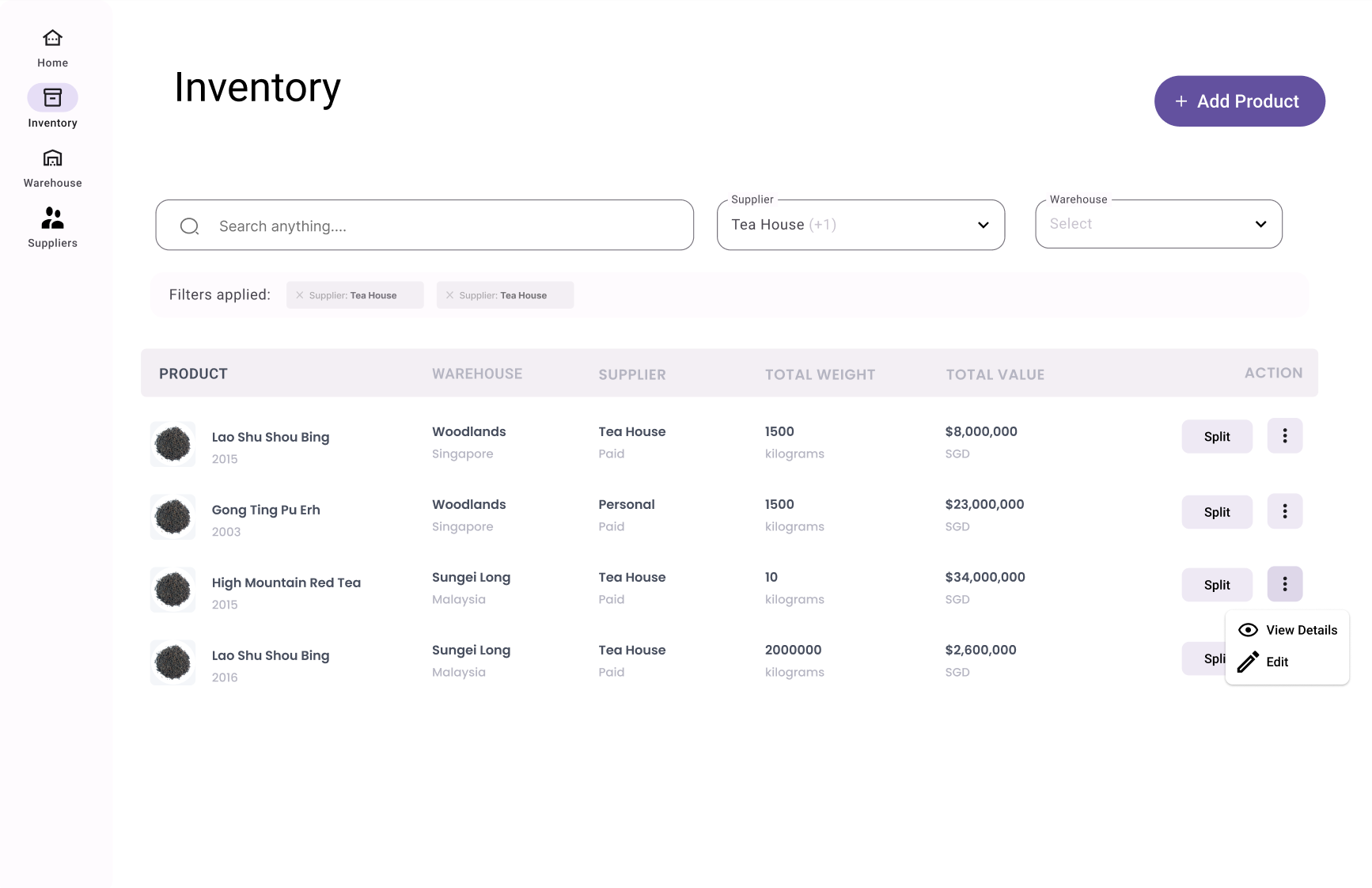Open Suppliers people icon in sidebar
Viewport: 1372px width, 888px height.
click(x=52, y=218)
